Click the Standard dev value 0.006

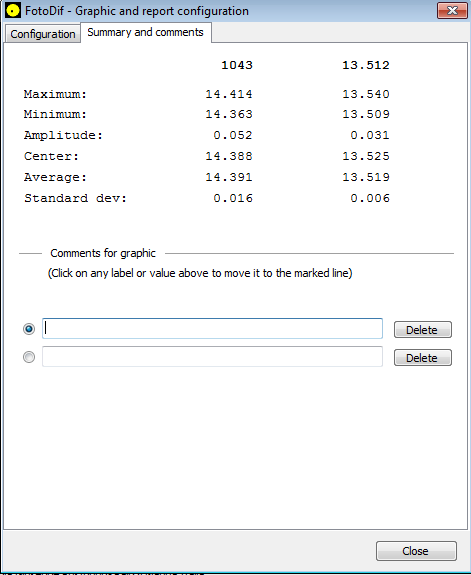pos(370,198)
